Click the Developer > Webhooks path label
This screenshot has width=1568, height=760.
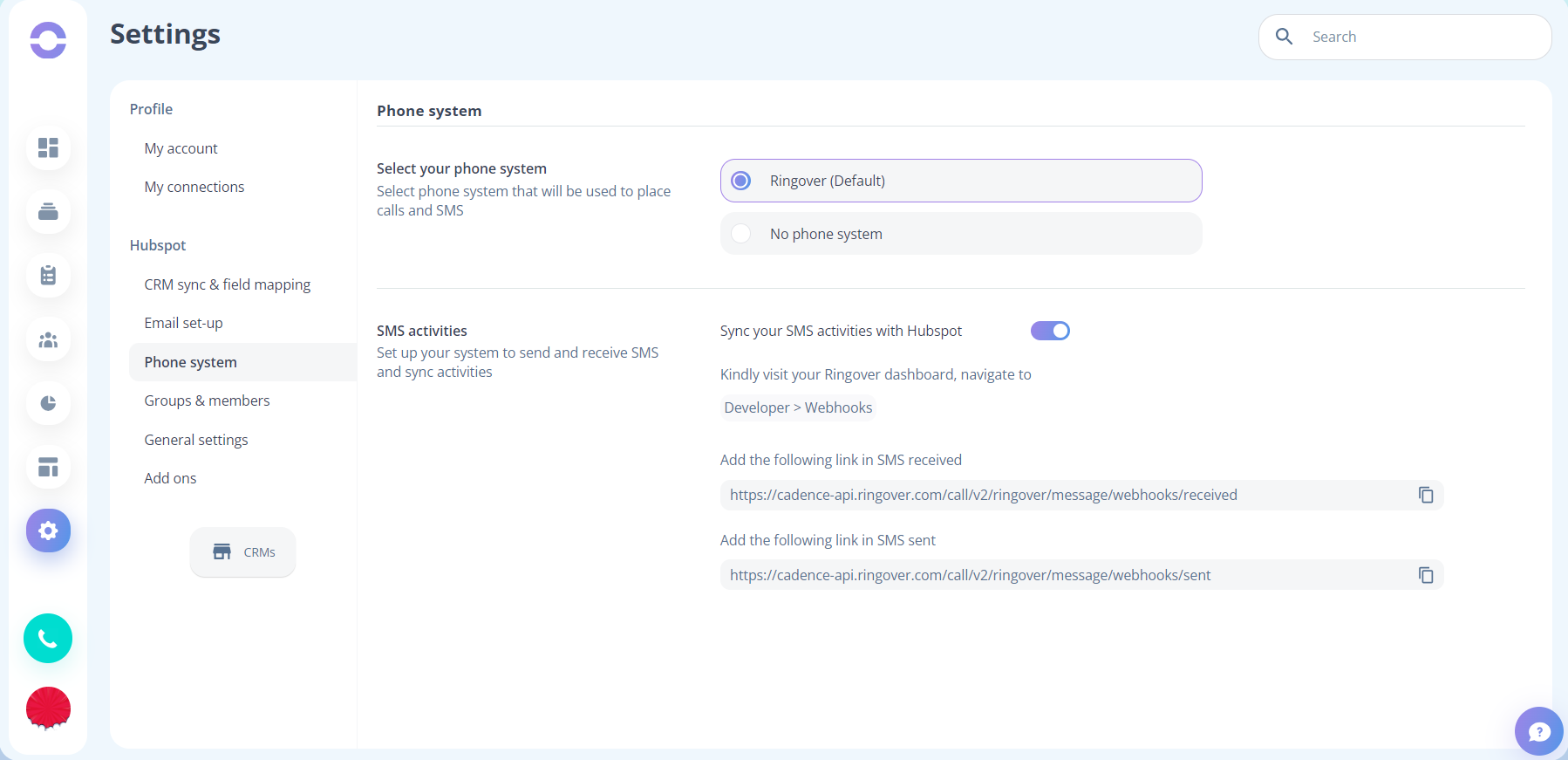tap(798, 407)
